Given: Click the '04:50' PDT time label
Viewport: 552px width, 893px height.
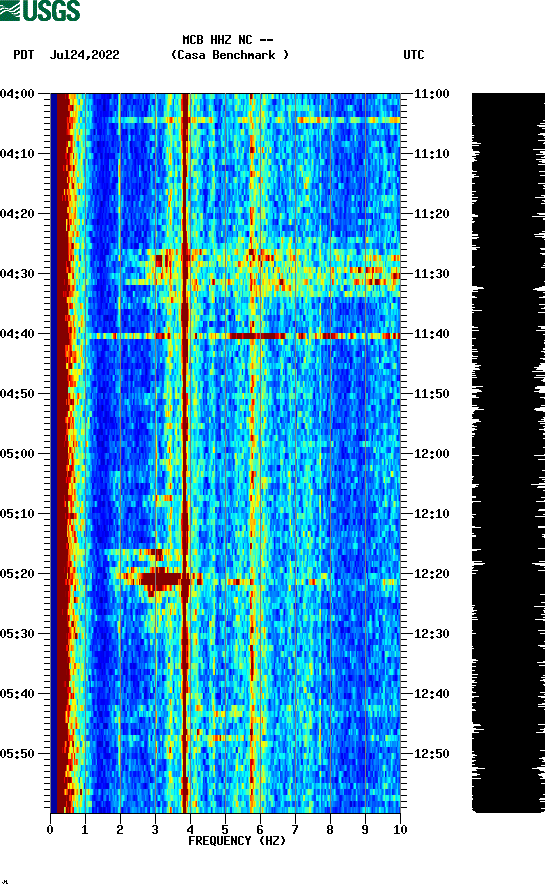Looking at the screenshot, I should [17, 394].
